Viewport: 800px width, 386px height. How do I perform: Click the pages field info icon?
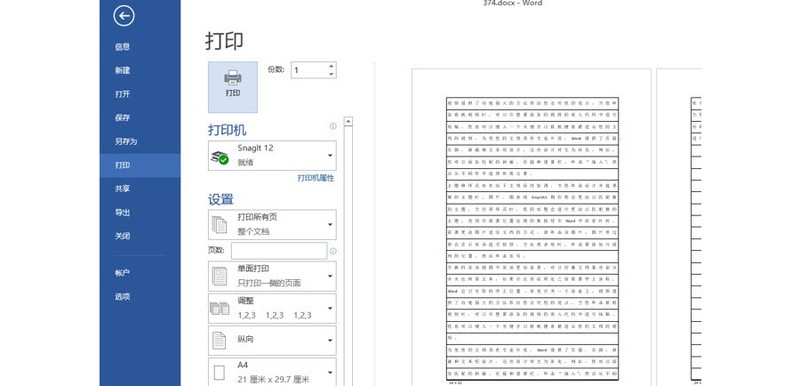333,251
